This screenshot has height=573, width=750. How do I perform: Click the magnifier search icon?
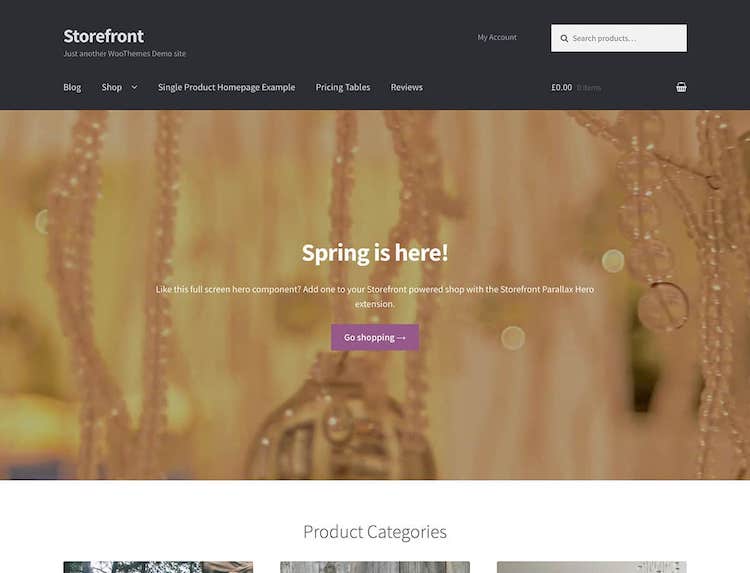tap(564, 38)
